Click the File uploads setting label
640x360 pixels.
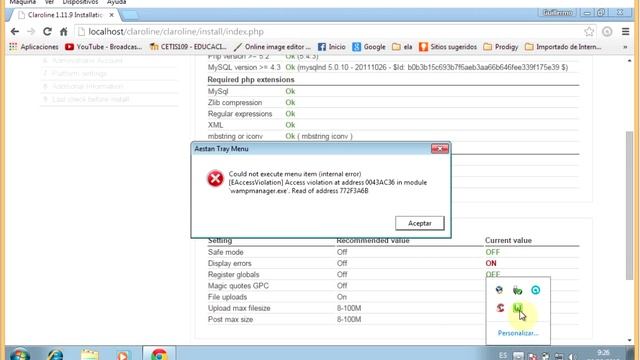click(x=227, y=297)
